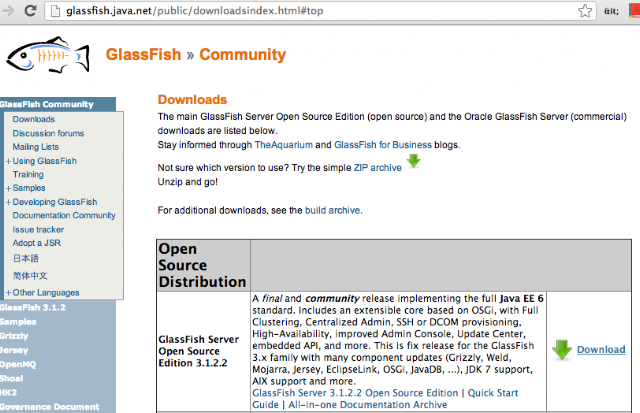Open Samples in lower blue sidebar
Viewport: 640px width, 413px height.
pyautogui.click(x=18, y=322)
